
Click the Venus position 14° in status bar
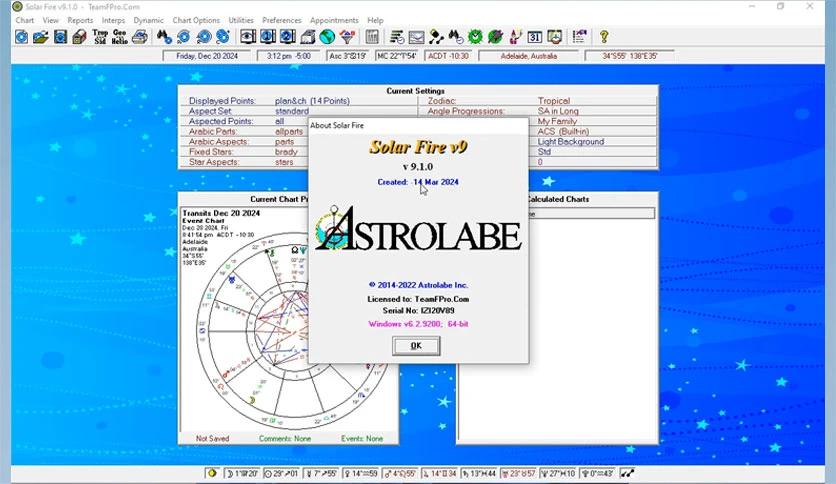[361, 473]
